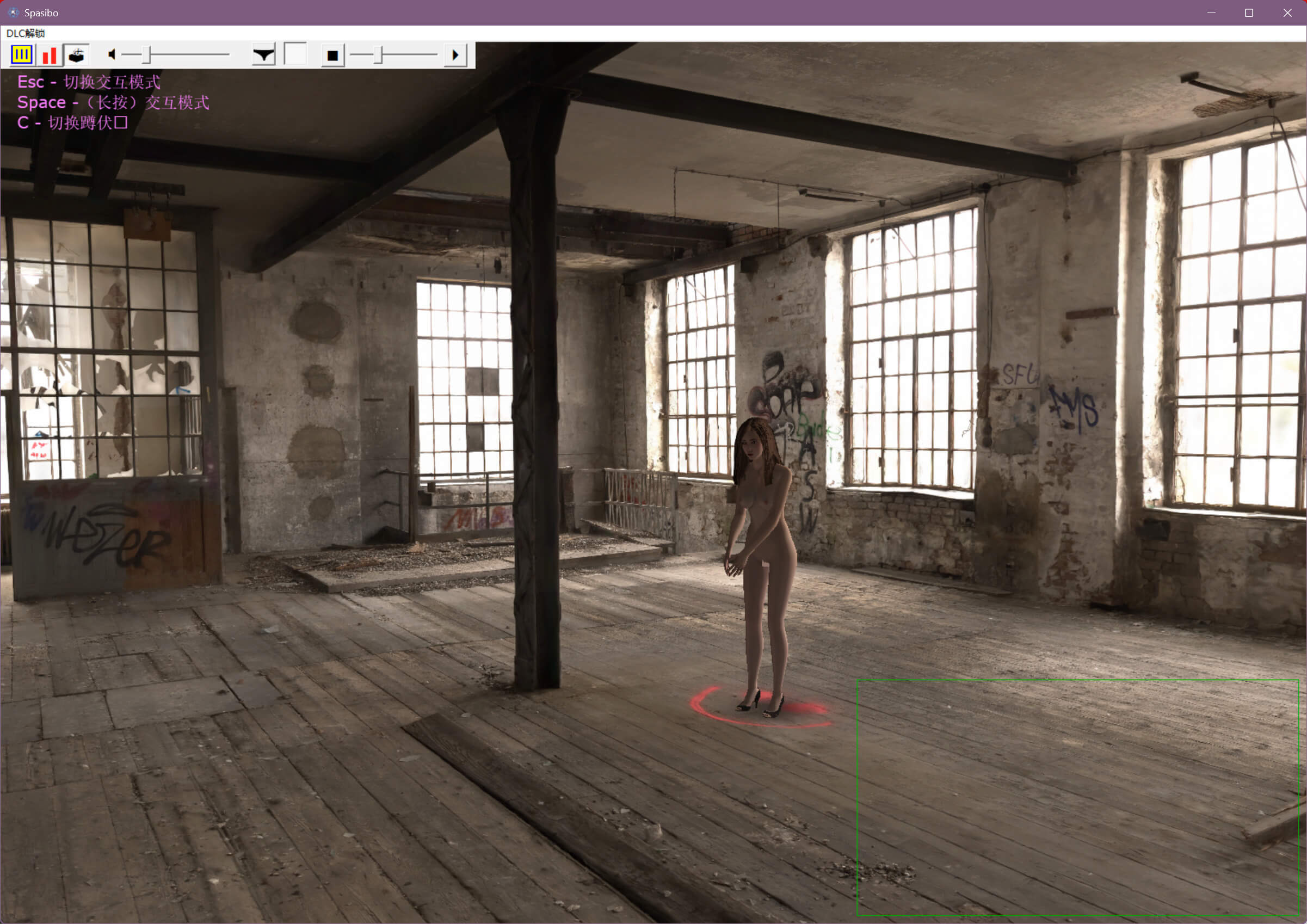Click the volume slider handle

[146, 55]
